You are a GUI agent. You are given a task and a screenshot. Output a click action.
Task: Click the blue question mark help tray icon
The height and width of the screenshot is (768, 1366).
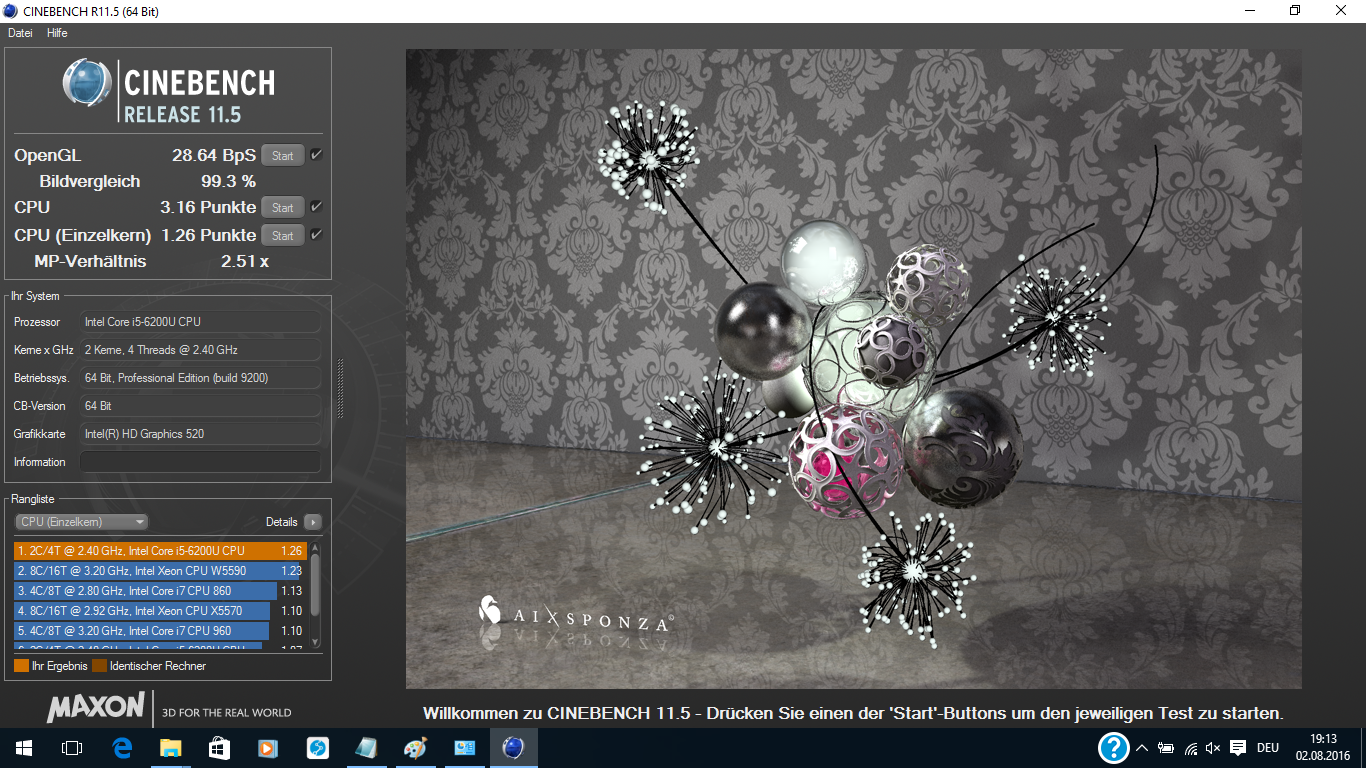click(x=1114, y=748)
